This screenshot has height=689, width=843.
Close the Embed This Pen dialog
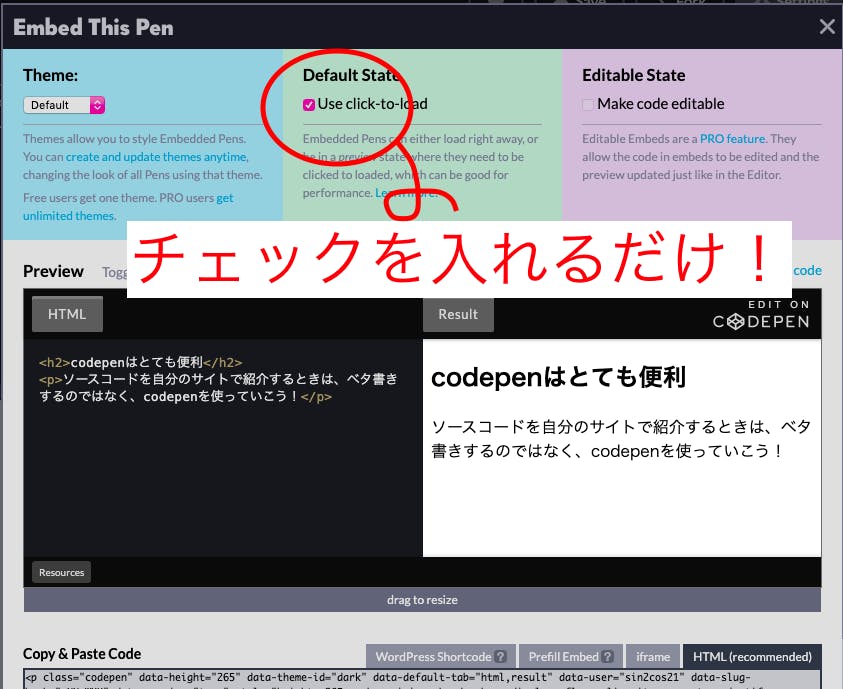pos(827,27)
